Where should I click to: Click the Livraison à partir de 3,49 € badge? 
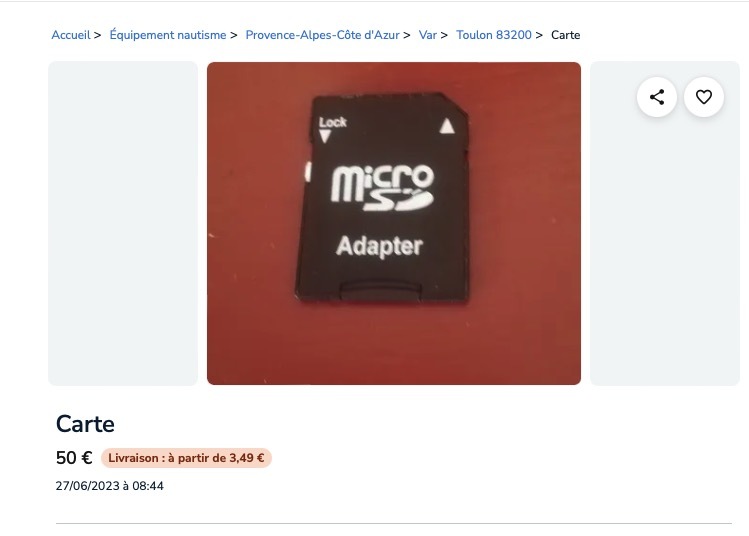pos(186,458)
